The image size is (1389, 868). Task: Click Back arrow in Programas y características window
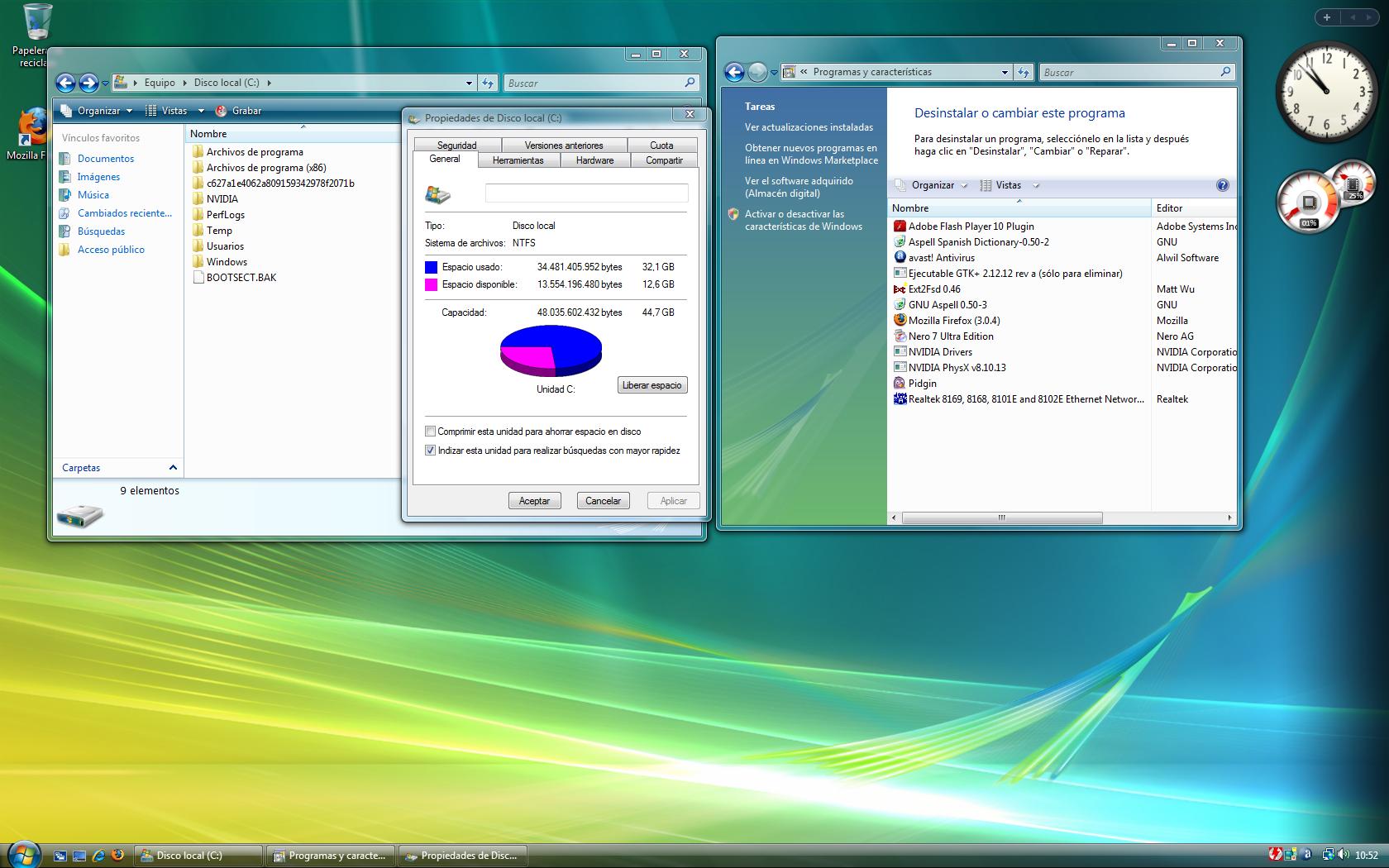734,72
